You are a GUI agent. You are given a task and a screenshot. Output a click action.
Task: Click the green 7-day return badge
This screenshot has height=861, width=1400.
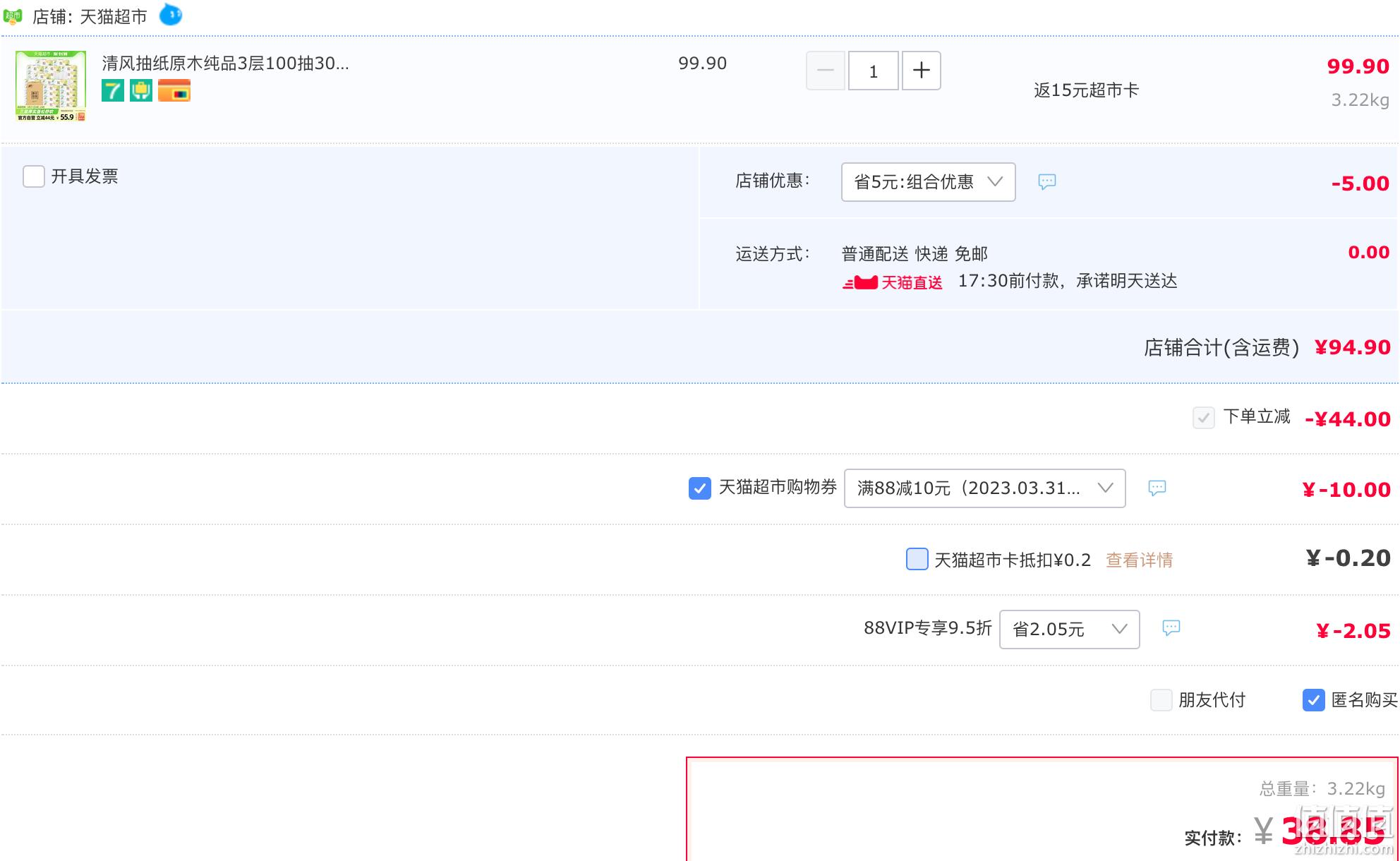113,90
